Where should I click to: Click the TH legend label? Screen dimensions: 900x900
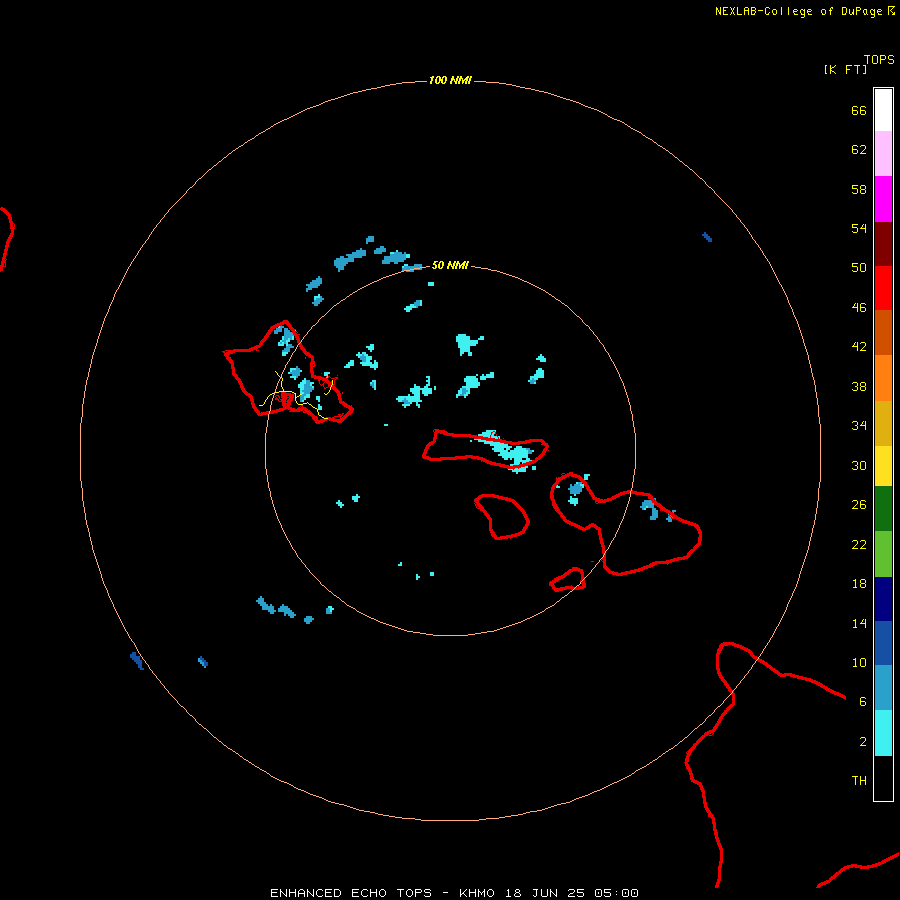click(x=859, y=781)
